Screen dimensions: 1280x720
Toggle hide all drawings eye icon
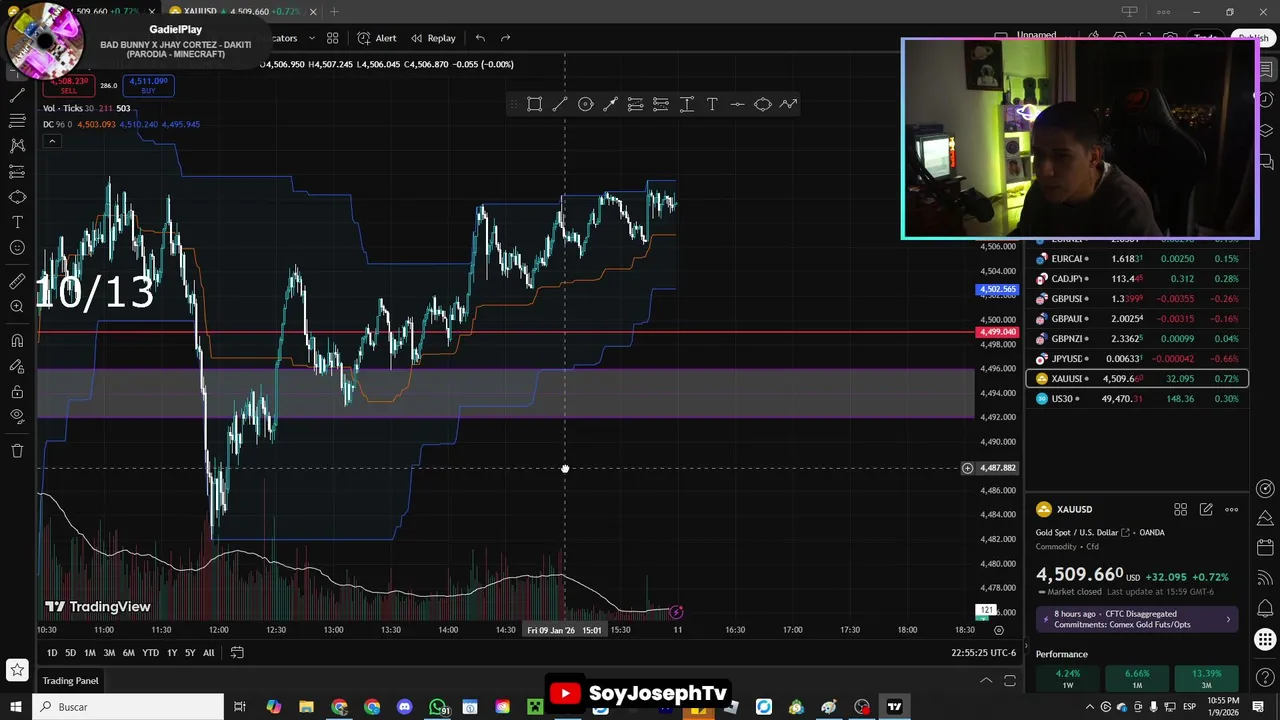(x=17, y=416)
